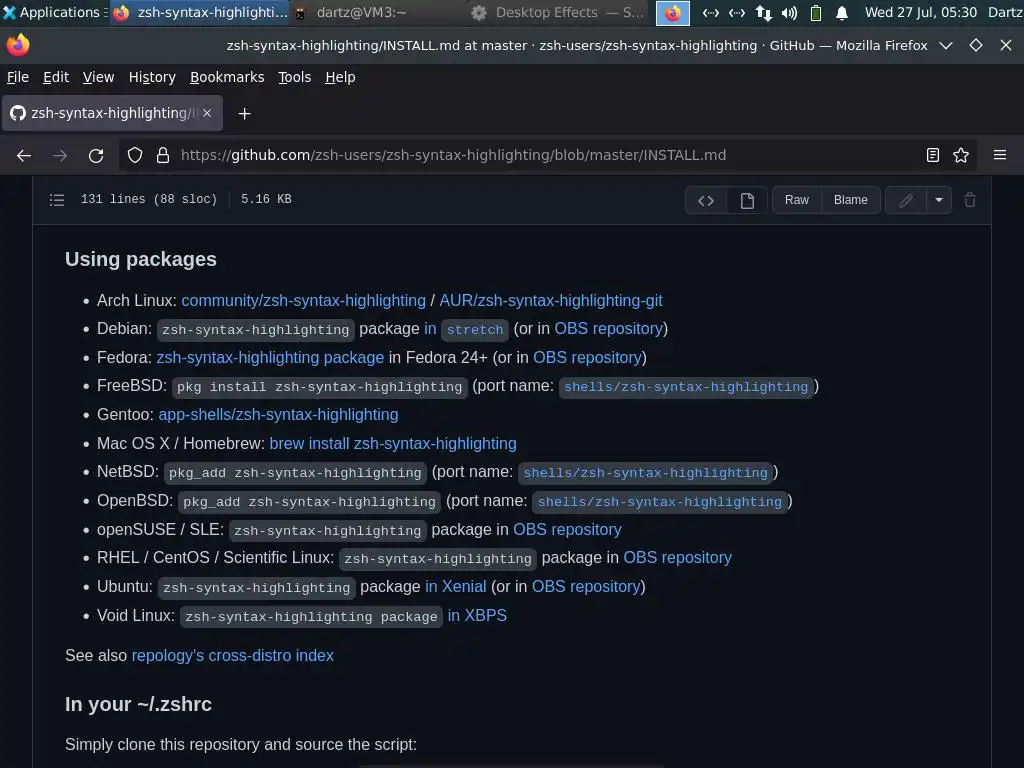Open Gentoo app-shells/zsh-syntax-highlighting link
Image resolution: width=1024 pixels, height=768 pixels.
pos(278,415)
